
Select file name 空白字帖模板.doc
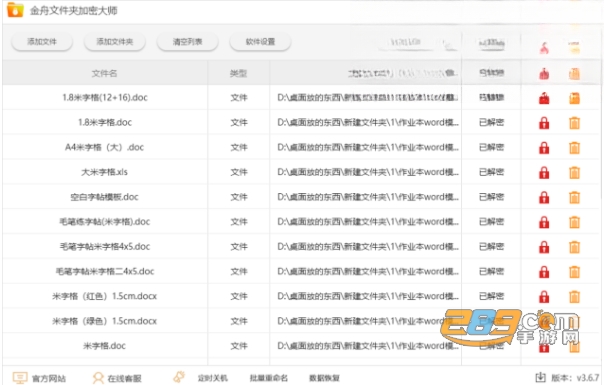(104, 197)
